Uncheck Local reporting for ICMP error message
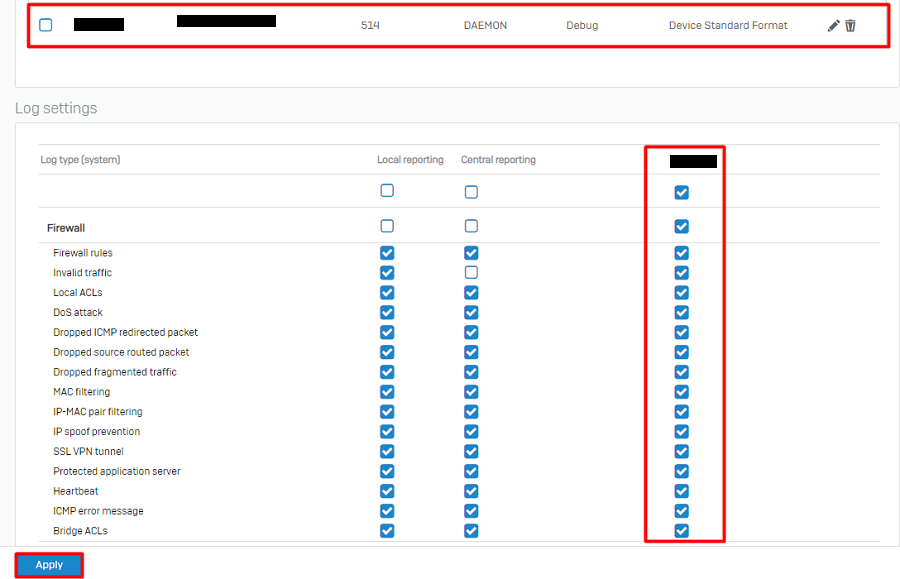This screenshot has height=579, width=900. click(x=387, y=511)
